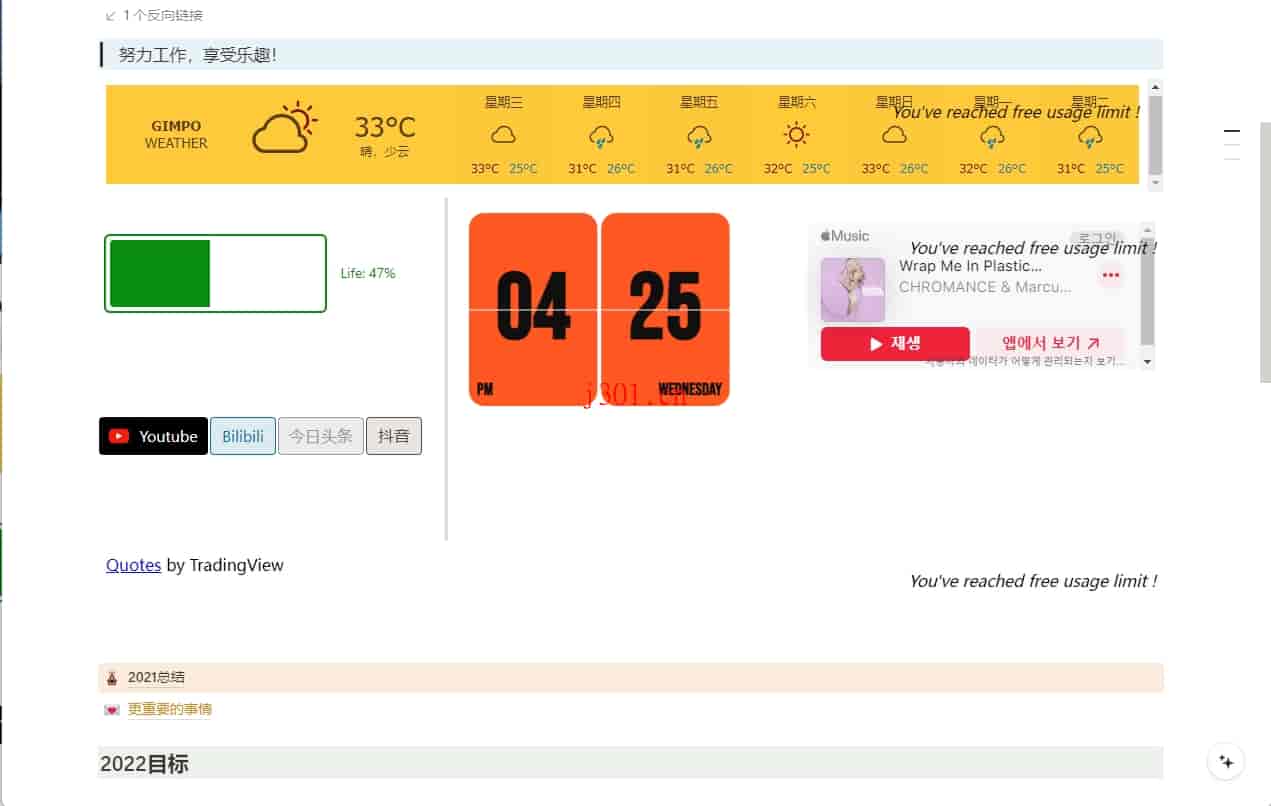Jump via the top table-of-contents marker
The image size is (1271, 806).
pyautogui.click(x=1232, y=131)
